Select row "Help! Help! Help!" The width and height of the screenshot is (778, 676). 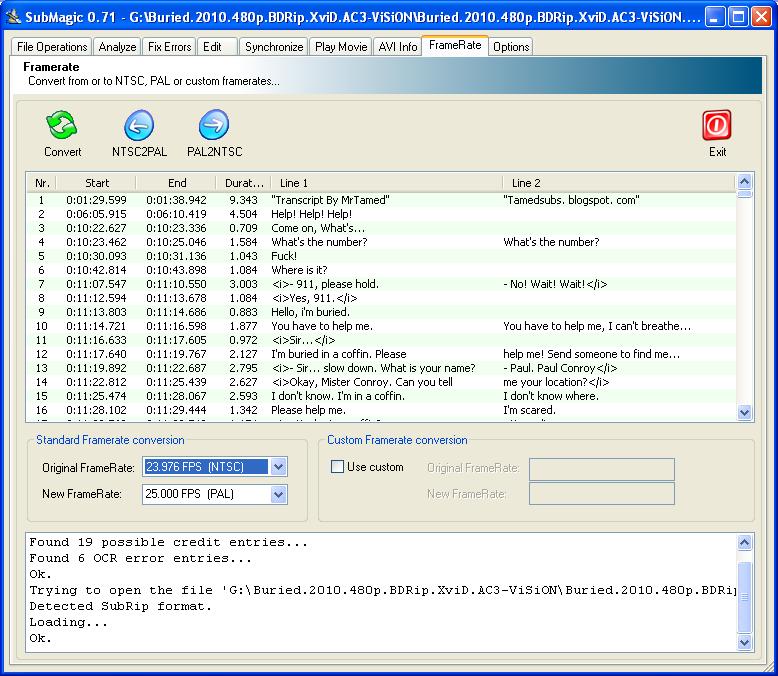pyautogui.click(x=381, y=214)
